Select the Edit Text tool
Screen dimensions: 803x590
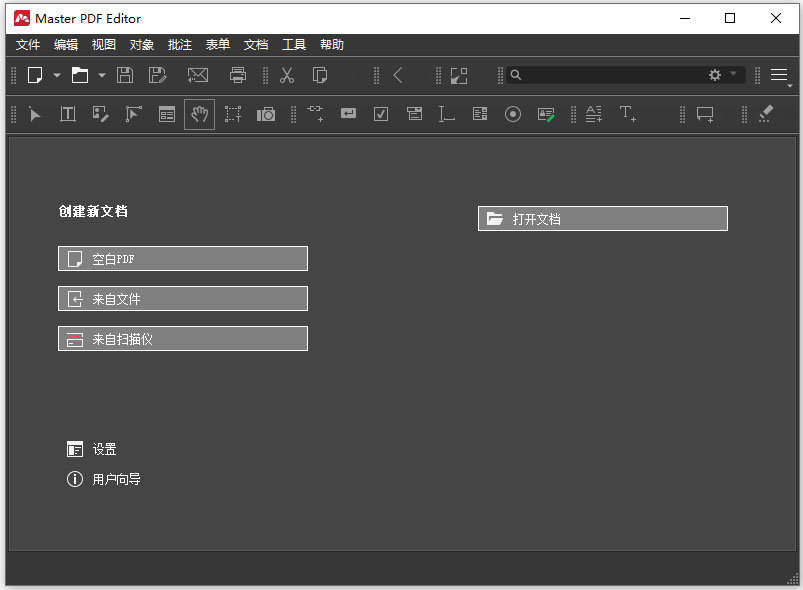click(x=67, y=114)
